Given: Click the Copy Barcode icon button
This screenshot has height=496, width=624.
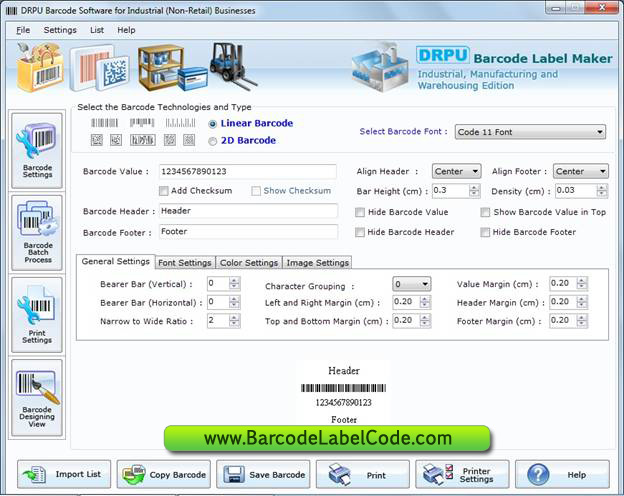Looking at the screenshot, I should click(x=164, y=474).
